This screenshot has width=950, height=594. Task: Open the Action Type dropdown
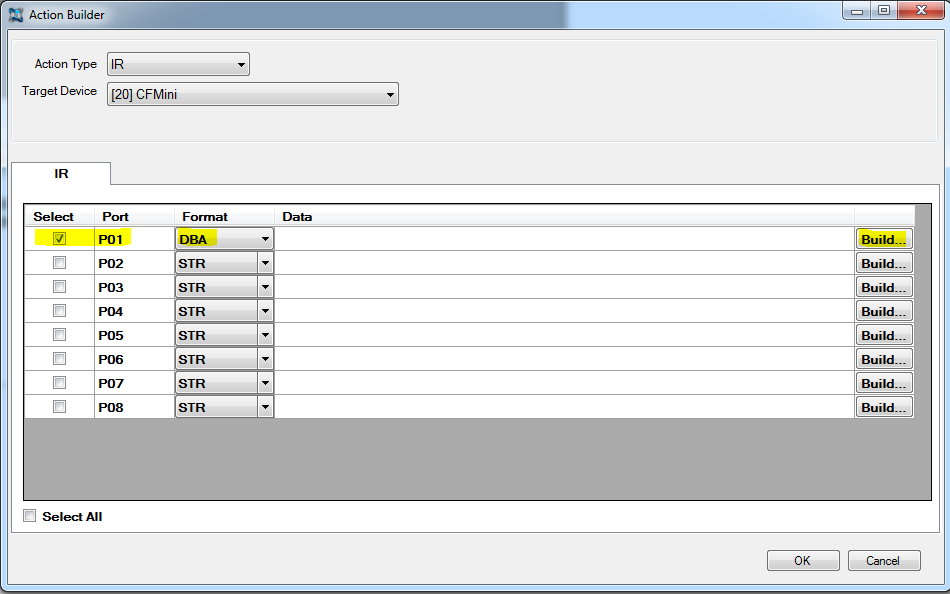[x=178, y=65]
